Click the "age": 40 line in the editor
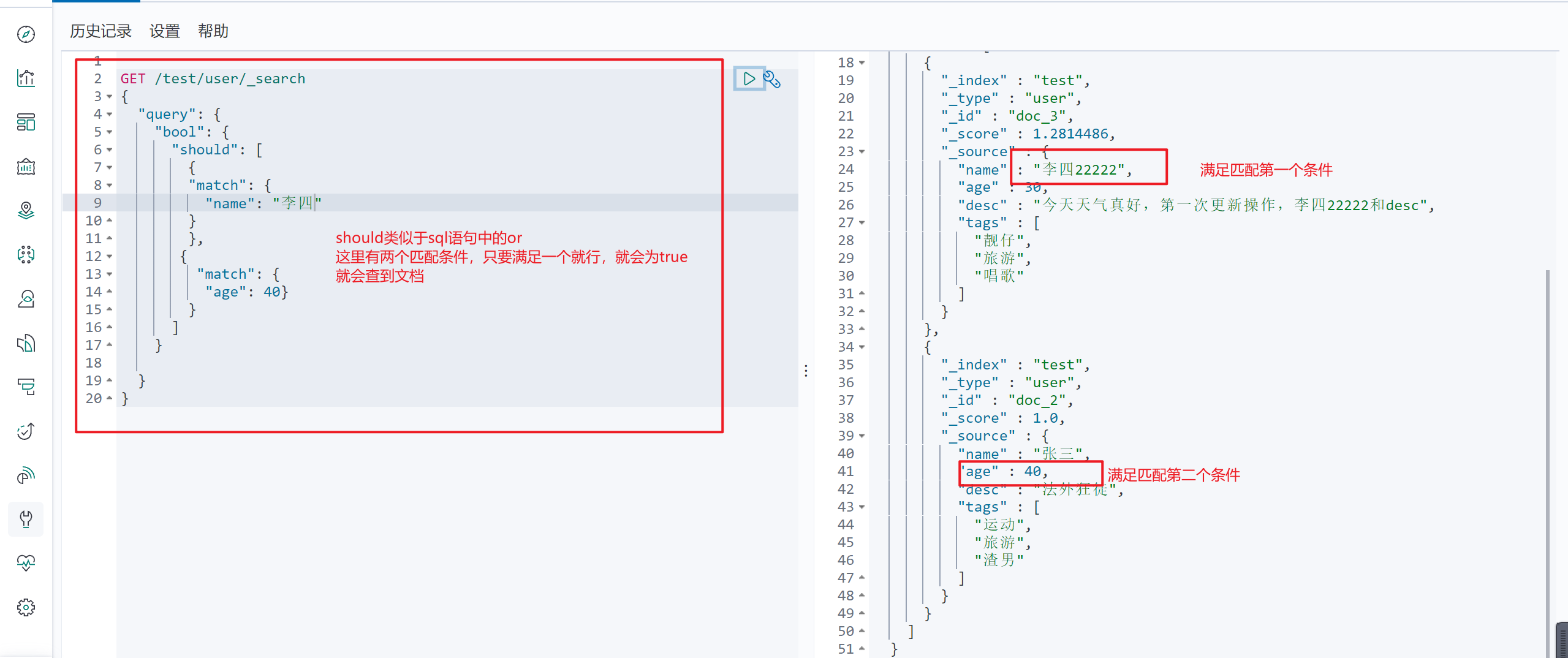 pyautogui.click(x=246, y=292)
